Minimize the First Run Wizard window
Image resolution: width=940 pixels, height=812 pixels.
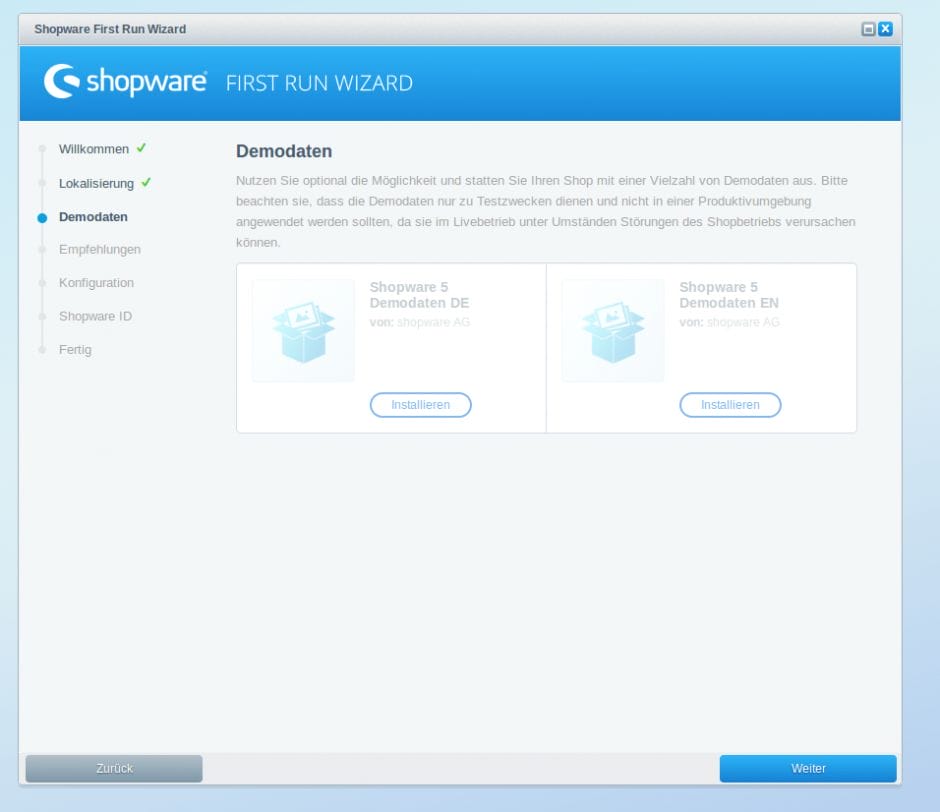click(x=868, y=29)
